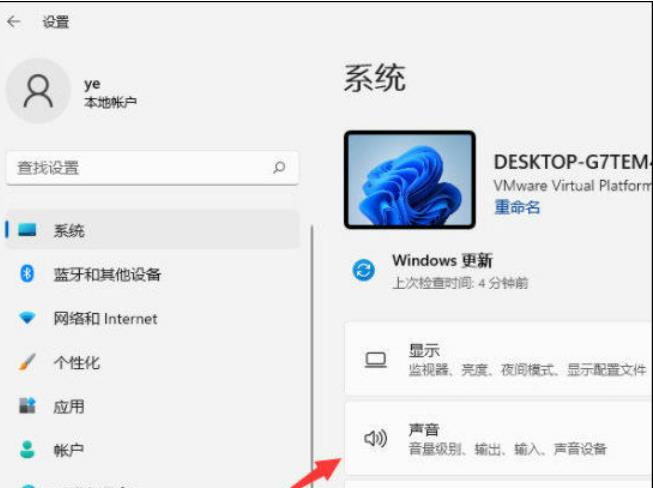653x488 pixels.
Task: Select 系统 in the sidebar
Action: [x=152, y=230]
